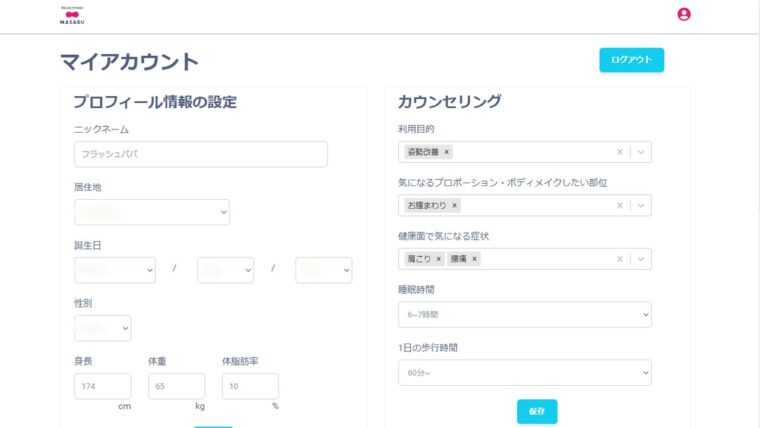Click the MASARU logo in header
Image resolution: width=760 pixels, height=428 pixels.
(74, 14)
